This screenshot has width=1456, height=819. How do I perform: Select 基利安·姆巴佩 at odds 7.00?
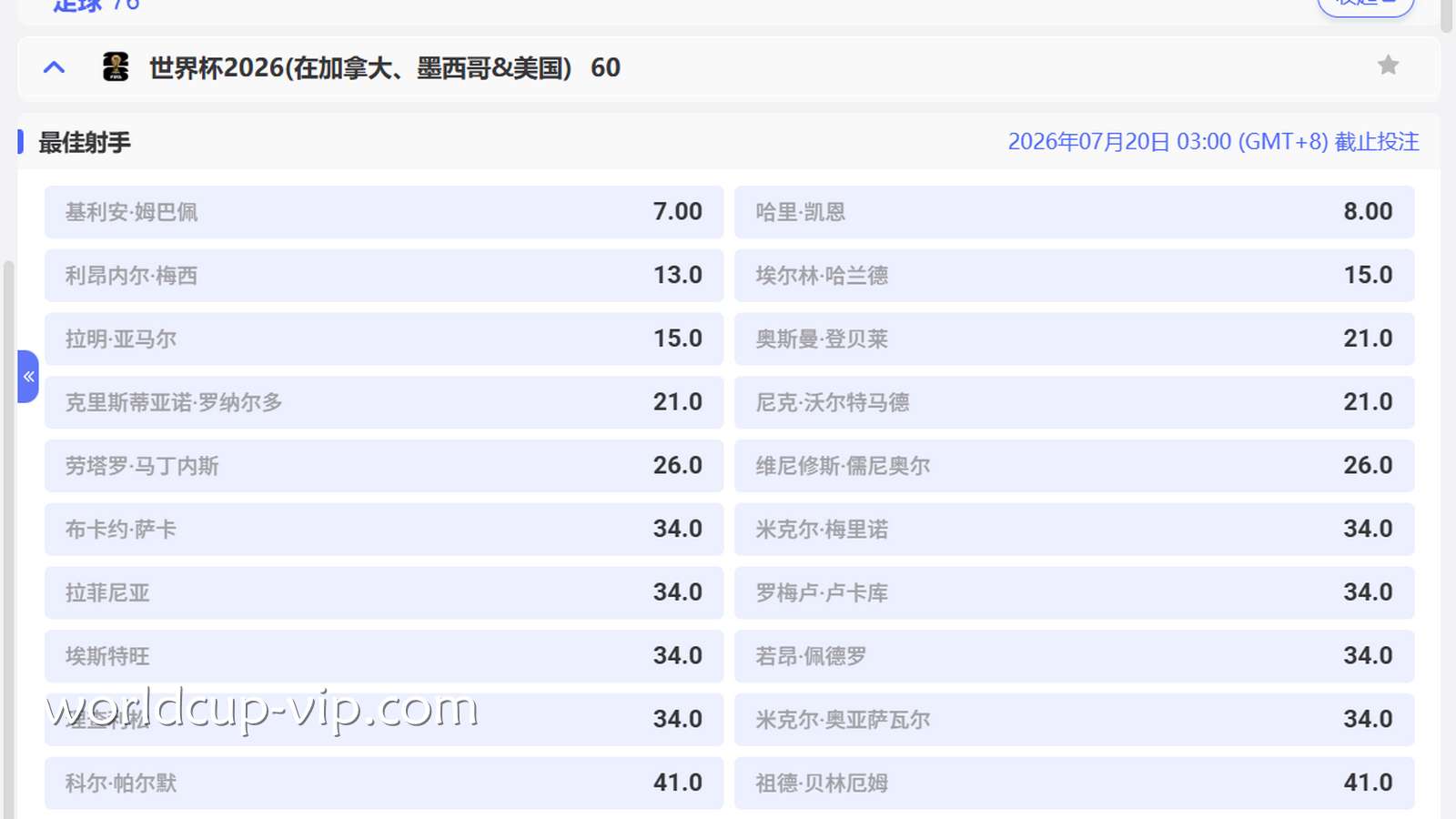[382, 211]
